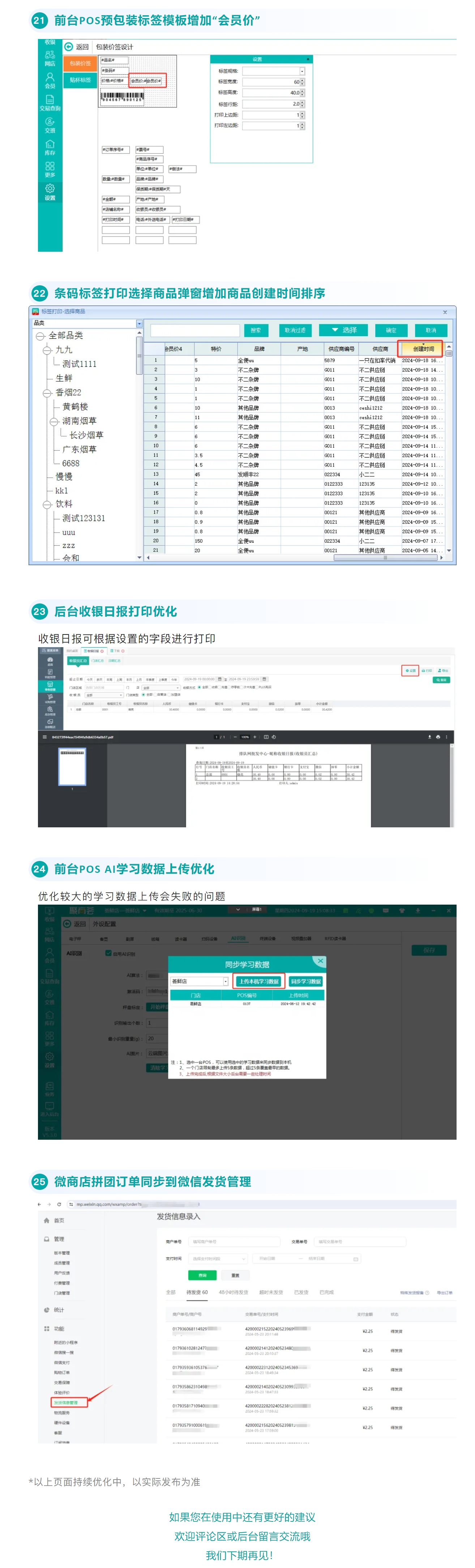Screen dimensions: 475x1568
Task: Click the 导出订单 link
Action: coord(445,1293)
